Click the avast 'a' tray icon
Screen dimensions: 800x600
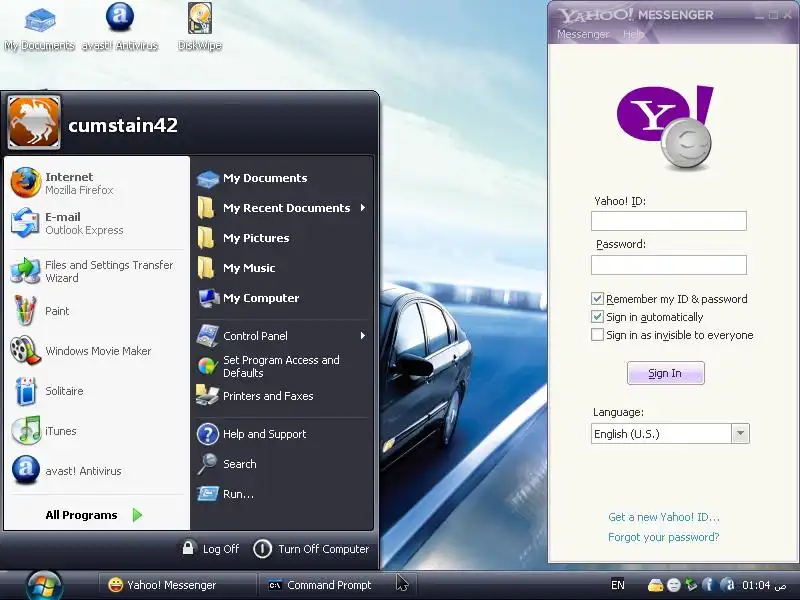(x=730, y=585)
